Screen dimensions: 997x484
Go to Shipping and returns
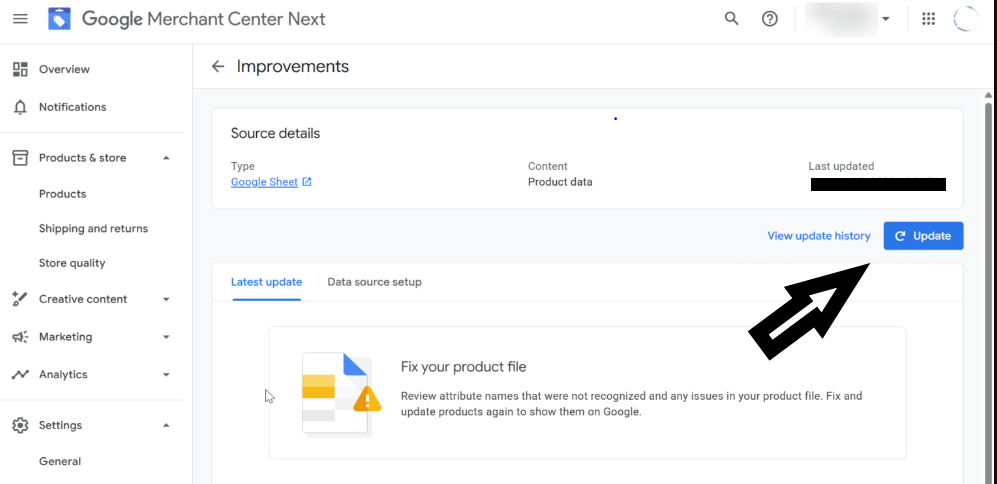click(93, 229)
